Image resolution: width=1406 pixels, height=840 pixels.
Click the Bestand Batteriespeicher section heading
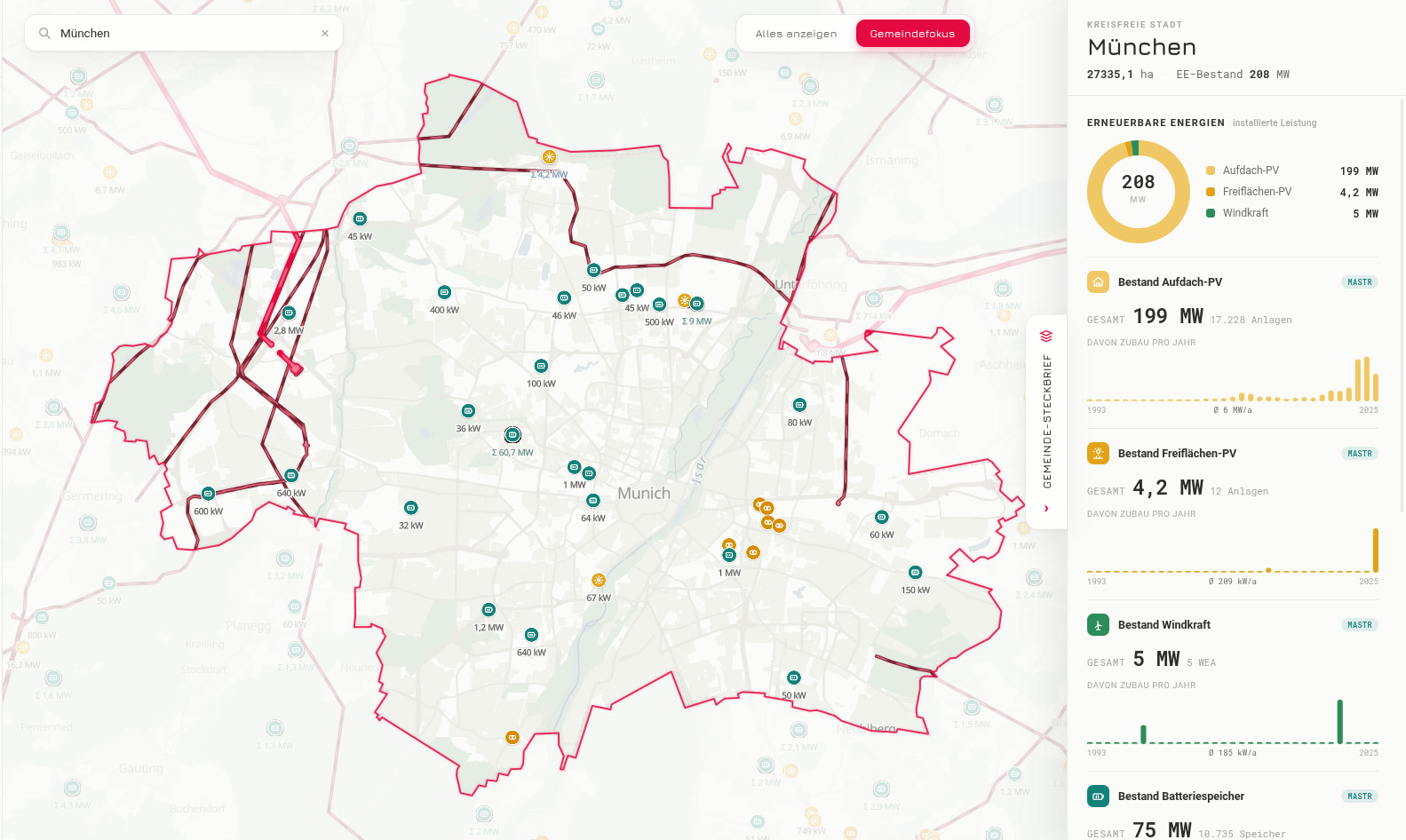click(1181, 796)
